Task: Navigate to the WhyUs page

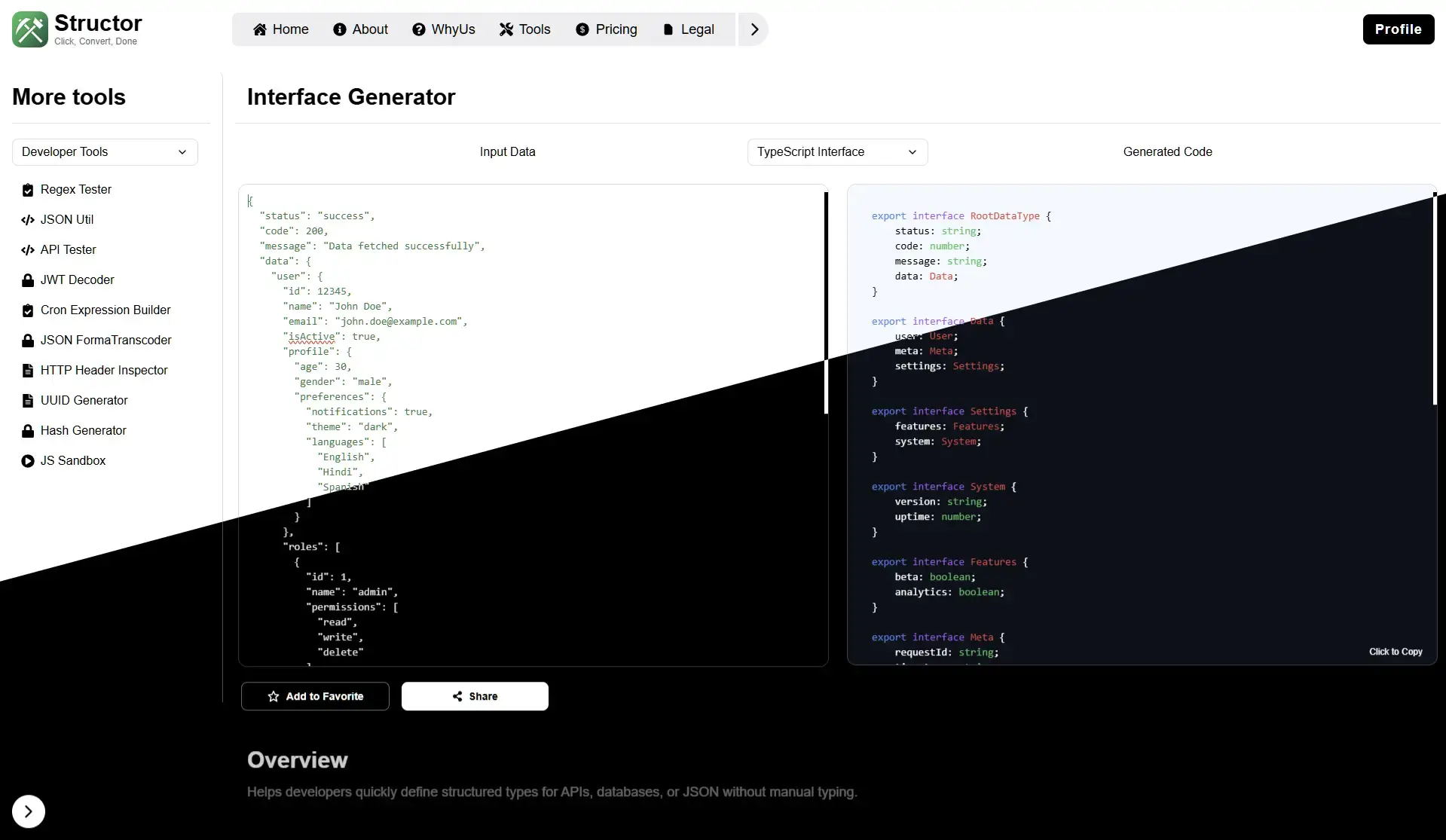Action: (444, 29)
